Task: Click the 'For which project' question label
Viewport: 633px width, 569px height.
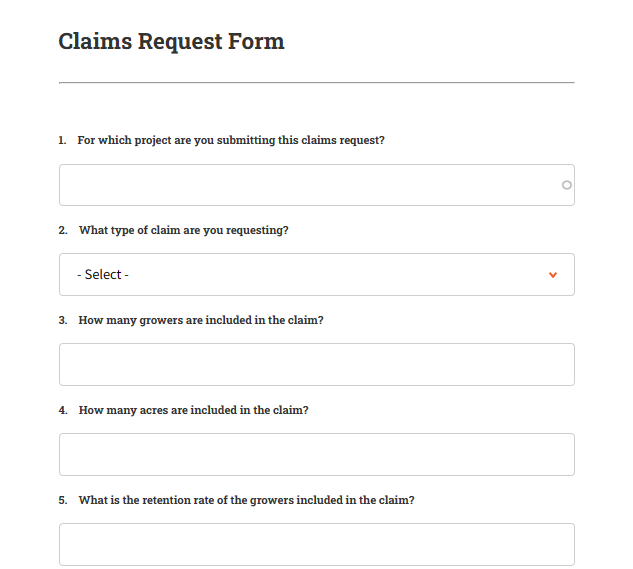Action: (231, 140)
